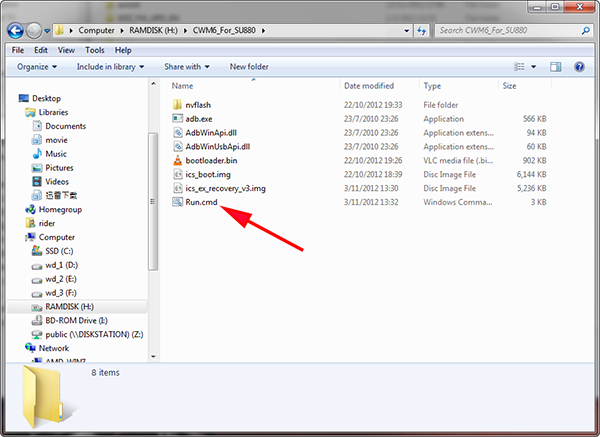Select the nvflash folder icon
Image resolution: width=600 pixels, height=437 pixels.
tap(178, 104)
